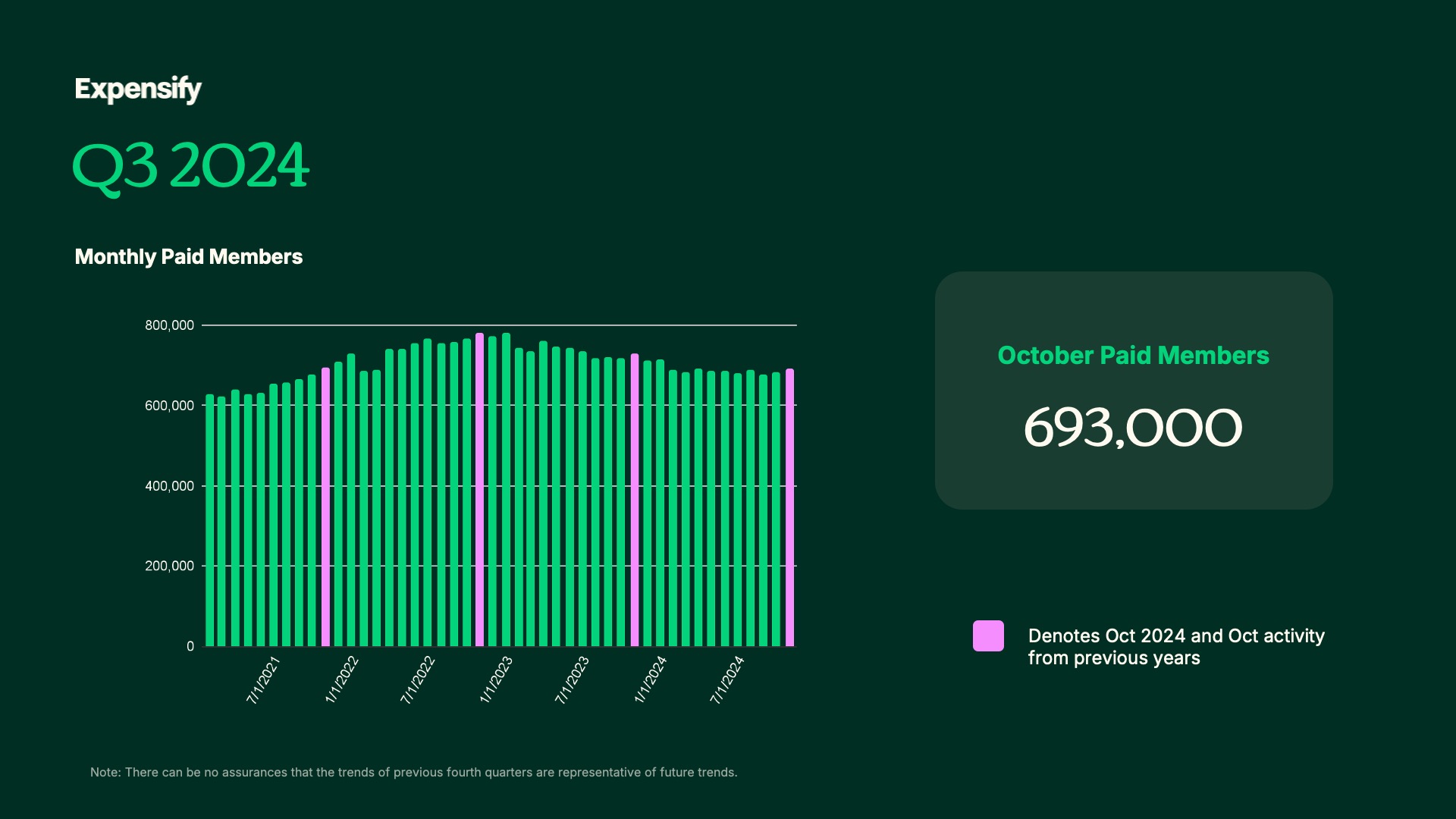Select the Q3 2024 heading
Image resolution: width=1456 pixels, height=819 pixels.
tap(190, 168)
